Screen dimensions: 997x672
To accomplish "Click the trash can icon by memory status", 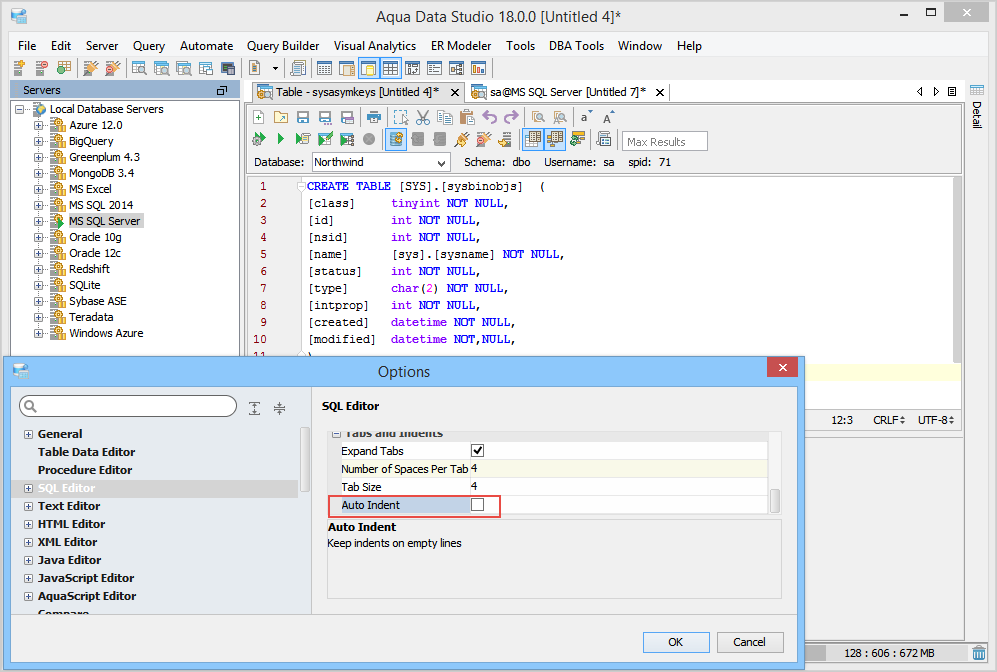I will (x=979, y=652).
